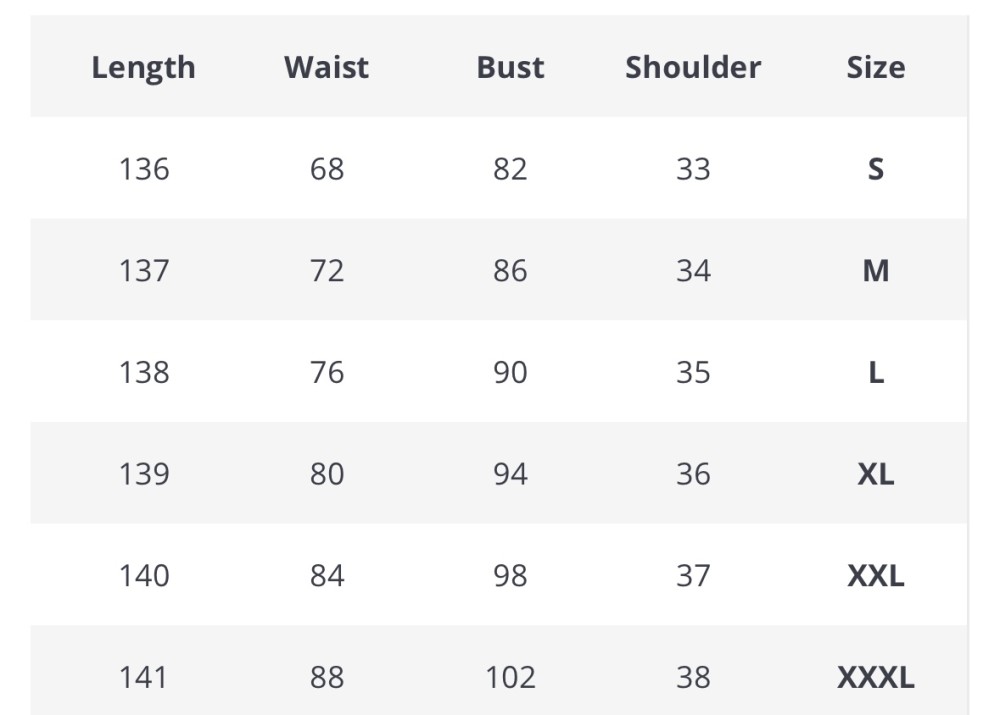Select the waist value 72
The image size is (1000, 715).
pyautogui.click(x=327, y=271)
